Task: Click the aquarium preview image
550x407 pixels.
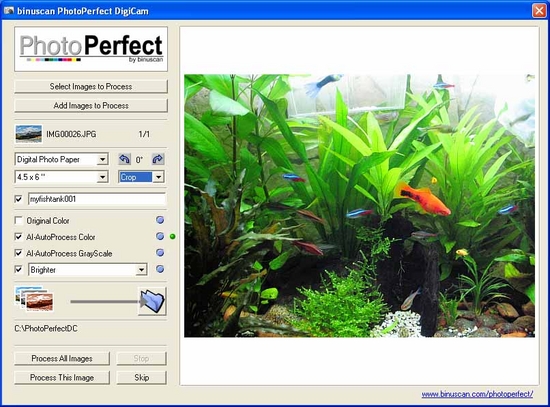Action: [360, 206]
